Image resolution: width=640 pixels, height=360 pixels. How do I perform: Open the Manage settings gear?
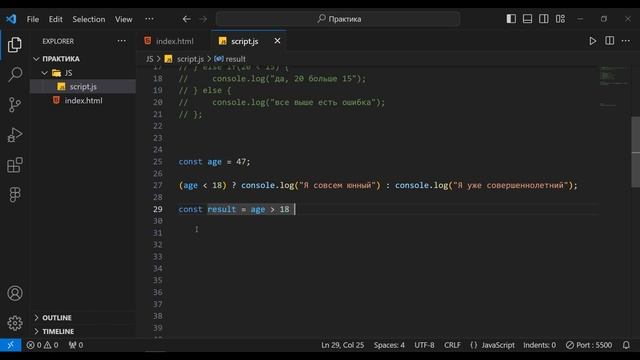point(15,323)
